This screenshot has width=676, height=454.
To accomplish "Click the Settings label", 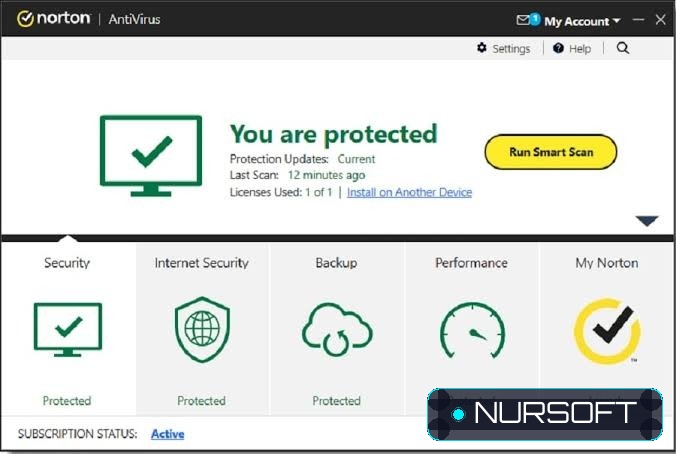I will (511, 49).
